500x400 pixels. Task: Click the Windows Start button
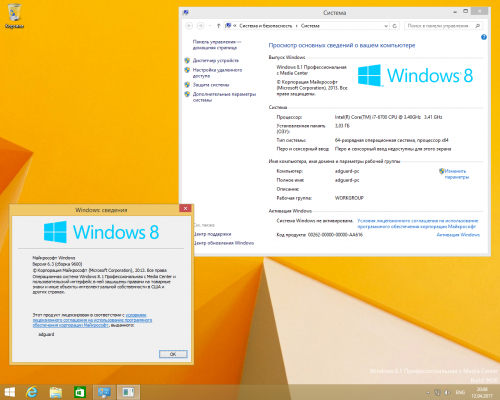click(x=10, y=392)
